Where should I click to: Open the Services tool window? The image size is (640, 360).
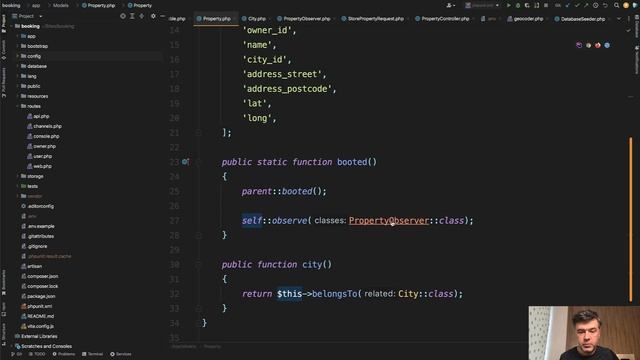[x=121, y=354]
